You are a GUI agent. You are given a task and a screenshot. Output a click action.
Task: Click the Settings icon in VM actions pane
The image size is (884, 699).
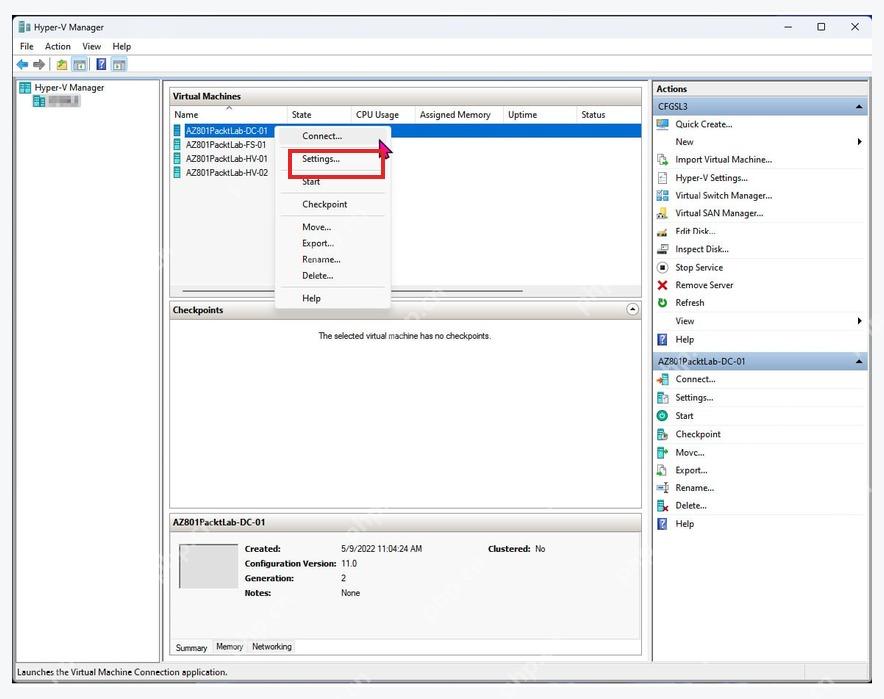point(662,397)
